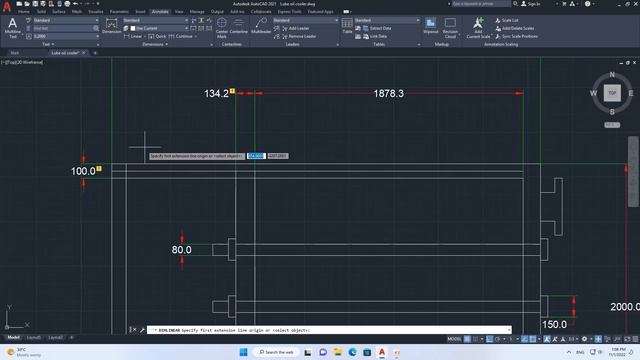Click the ViewCube WCS label below compass
Viewport: 640px width, 360px height.
[x=612, y=125]
